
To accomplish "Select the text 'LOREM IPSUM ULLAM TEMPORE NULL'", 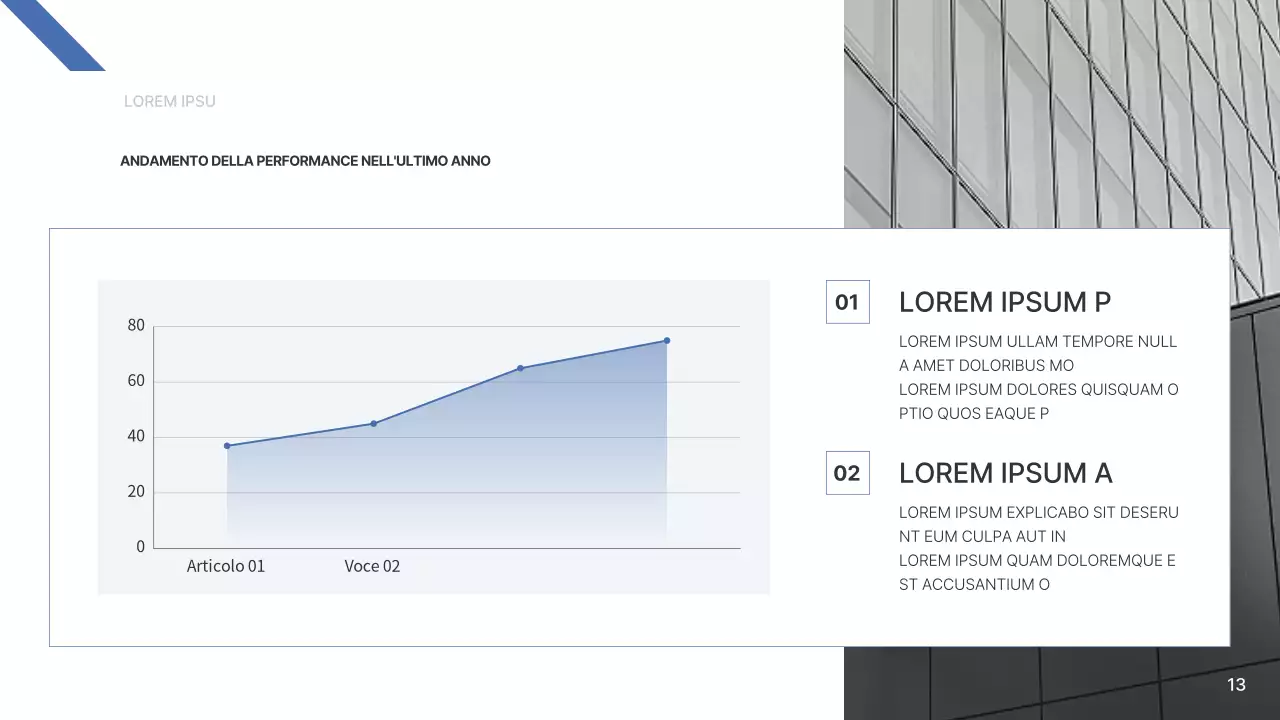I will click(1037, 342).
